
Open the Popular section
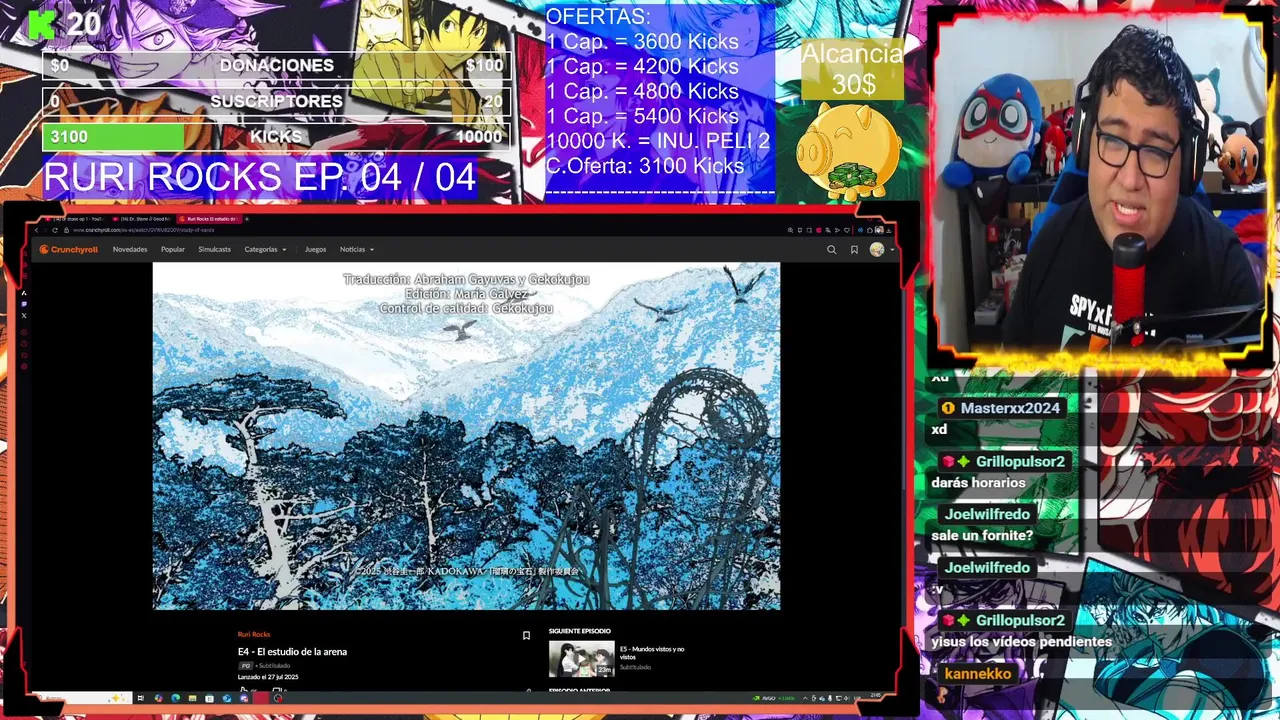(x=173, y=249)
